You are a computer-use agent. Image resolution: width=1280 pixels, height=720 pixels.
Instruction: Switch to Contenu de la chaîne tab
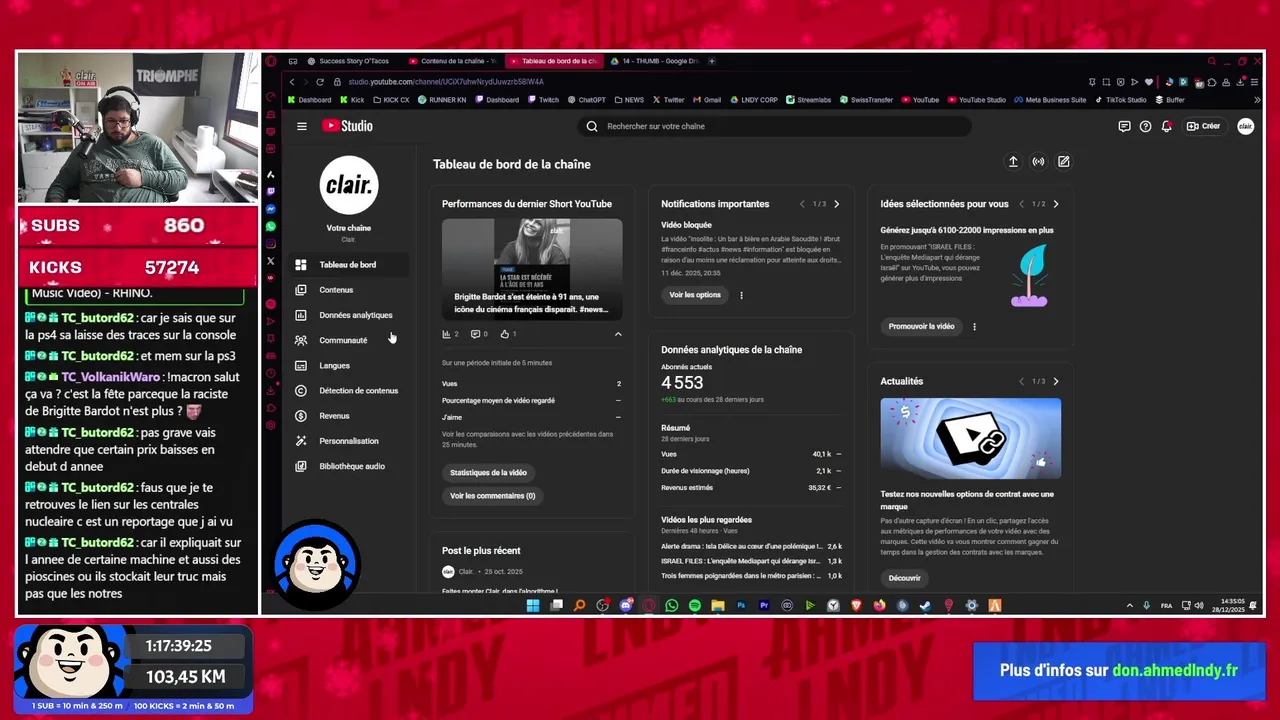(x=454, y=61)
